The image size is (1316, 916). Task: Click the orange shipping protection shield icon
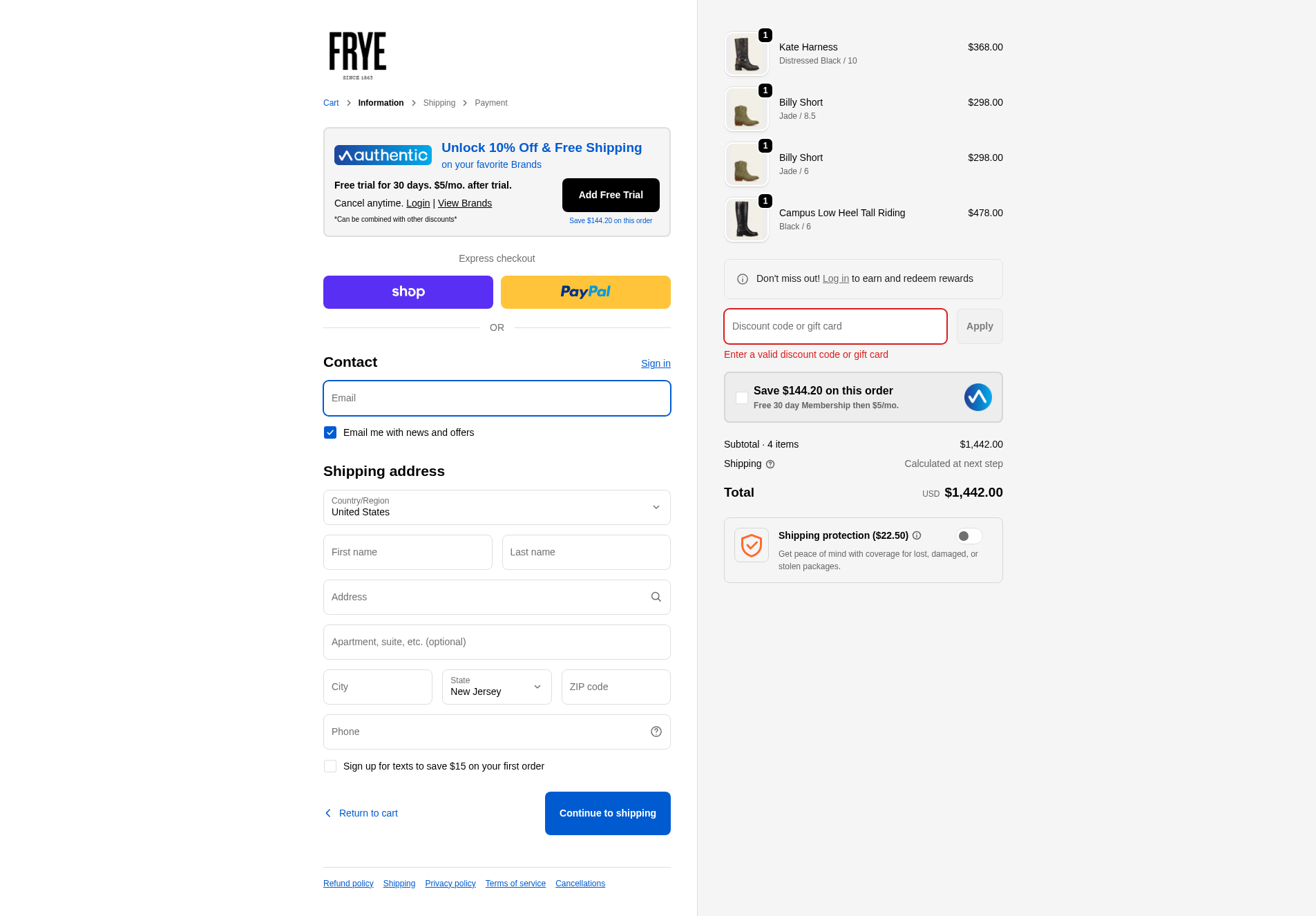[x=752, y=545]
